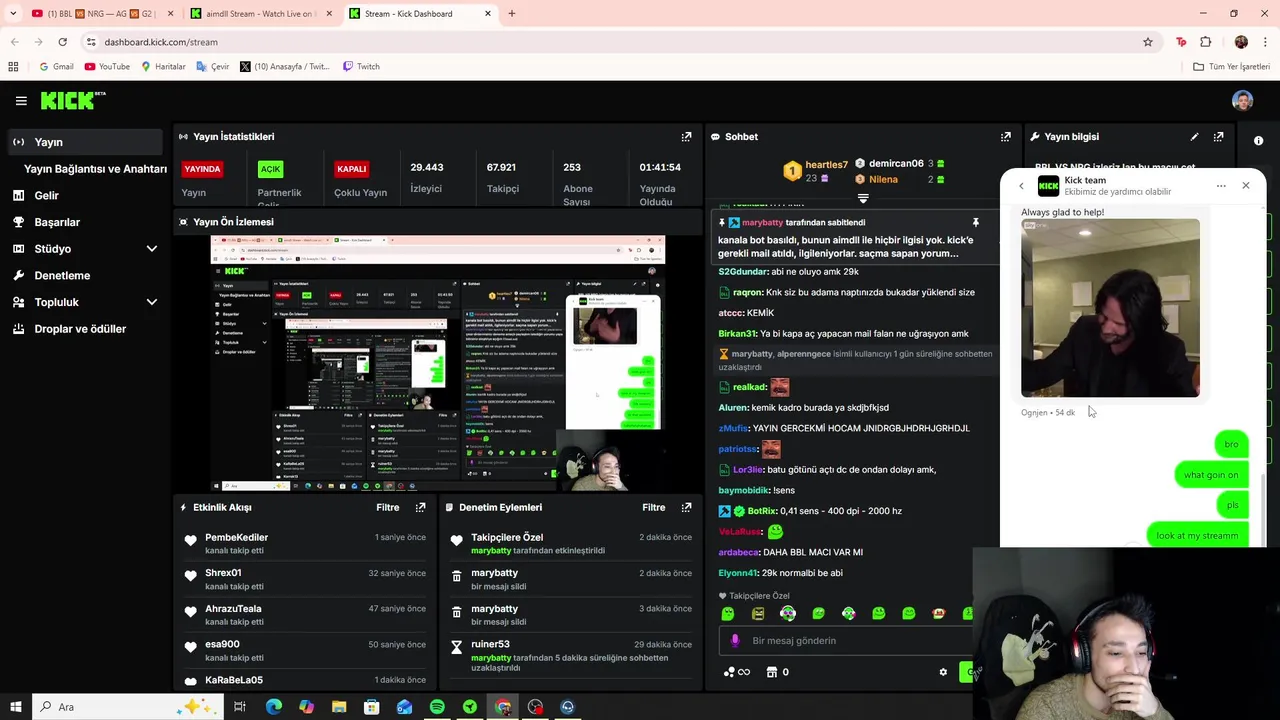Select the angry yellow square emote
1280x720 pixels.
click(758, 613)
